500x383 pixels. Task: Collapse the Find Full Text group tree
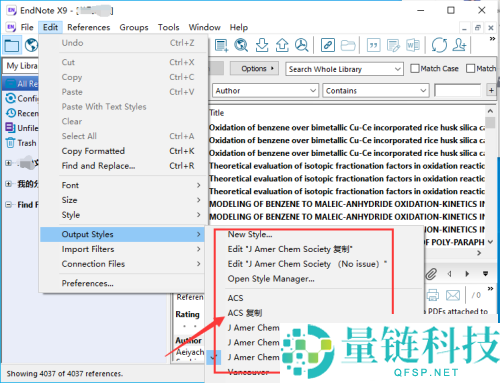pyautogui.click(x=9, y=205)
